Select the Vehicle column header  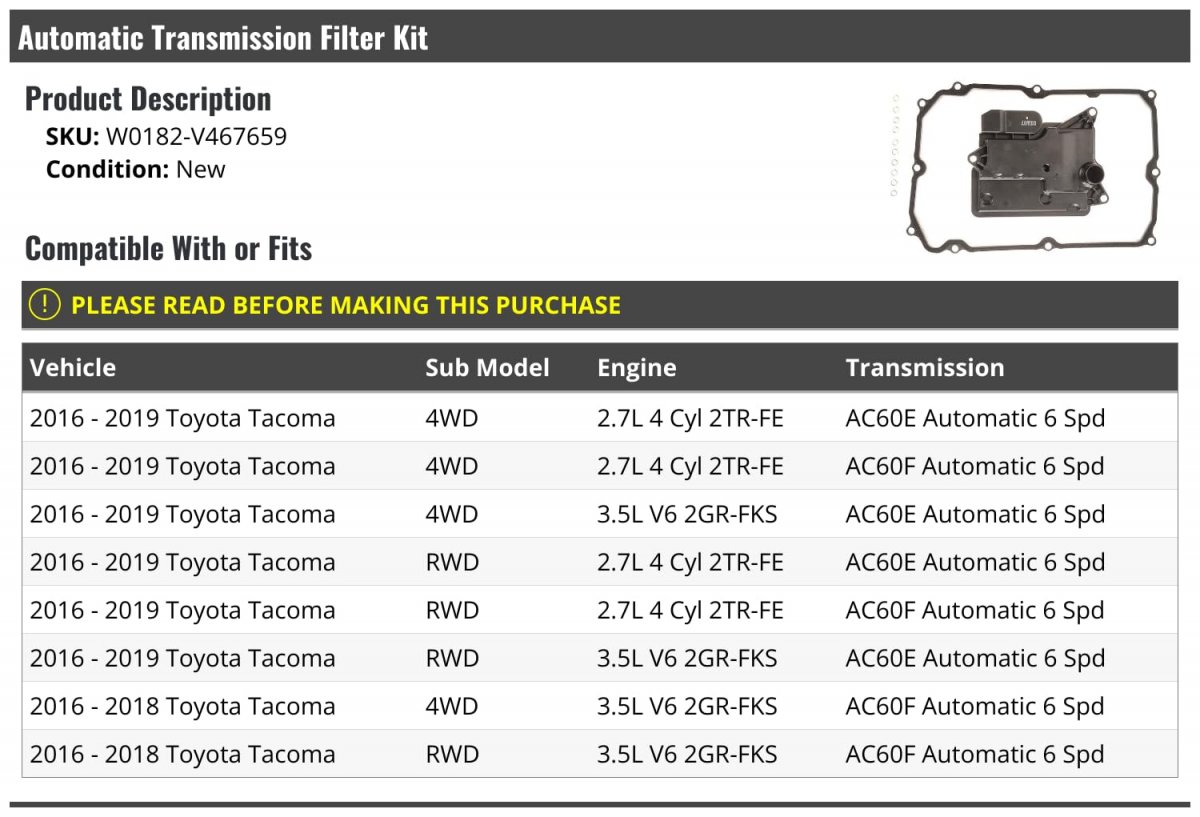click(73, 368)
